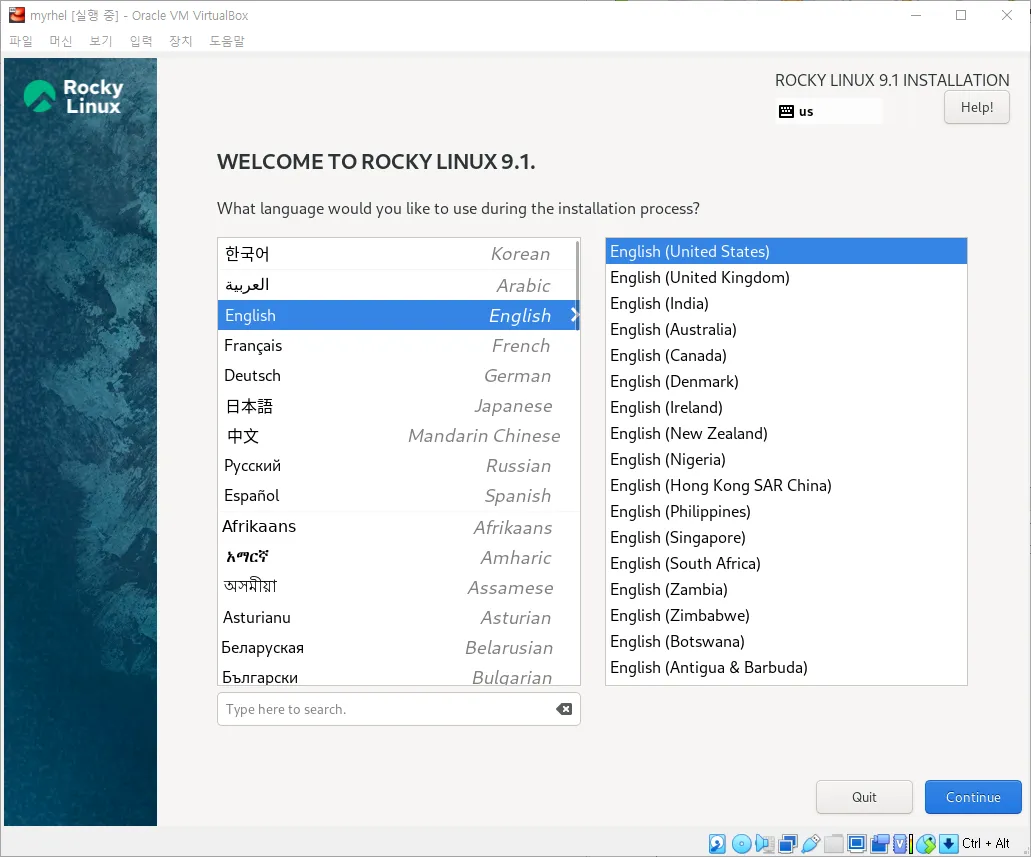Select English (Singapore) locale
This screenshot has height=857, width=1031.
click(x=786, y=537)
